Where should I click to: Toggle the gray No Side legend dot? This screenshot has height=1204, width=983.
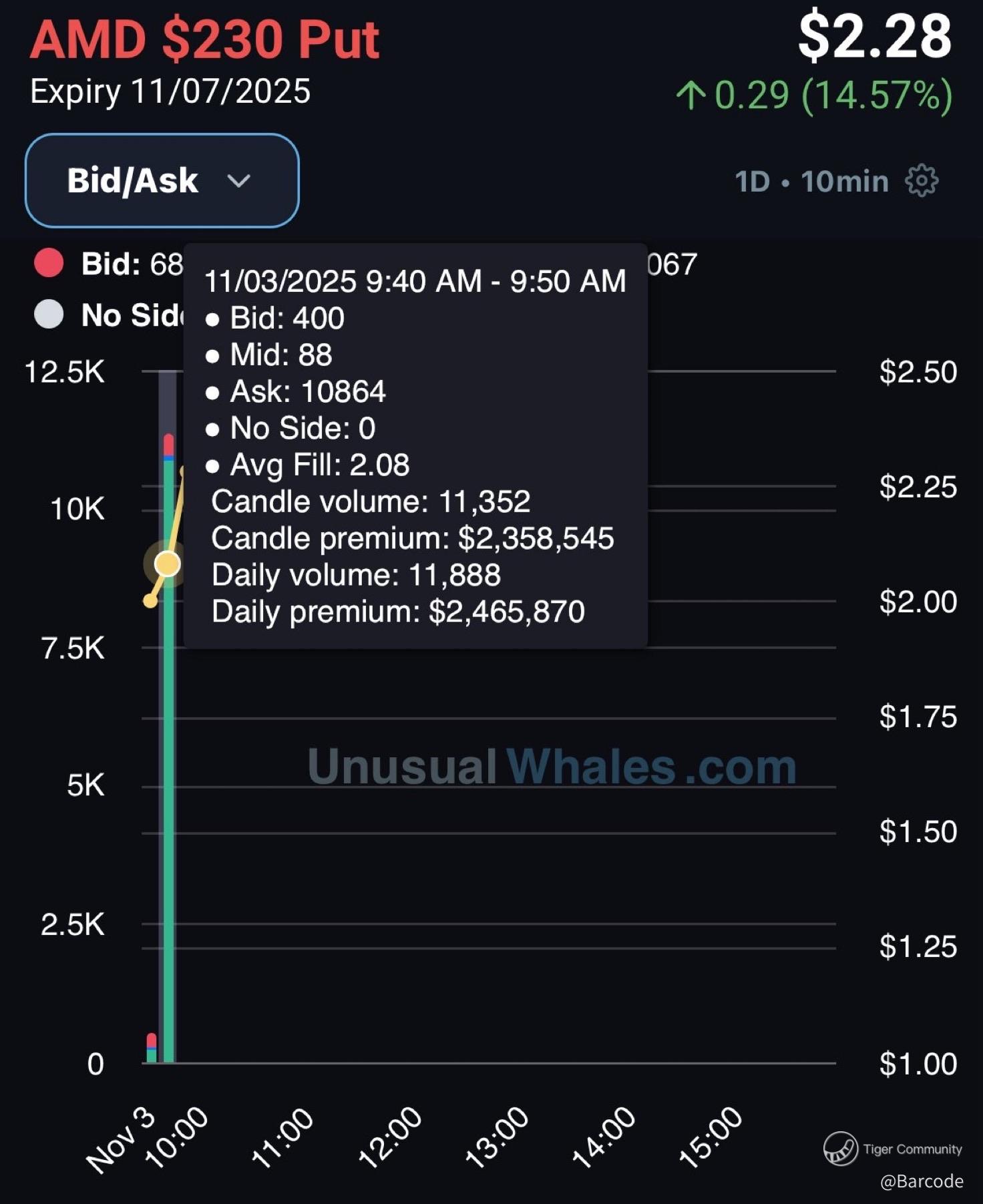(49, 315)
